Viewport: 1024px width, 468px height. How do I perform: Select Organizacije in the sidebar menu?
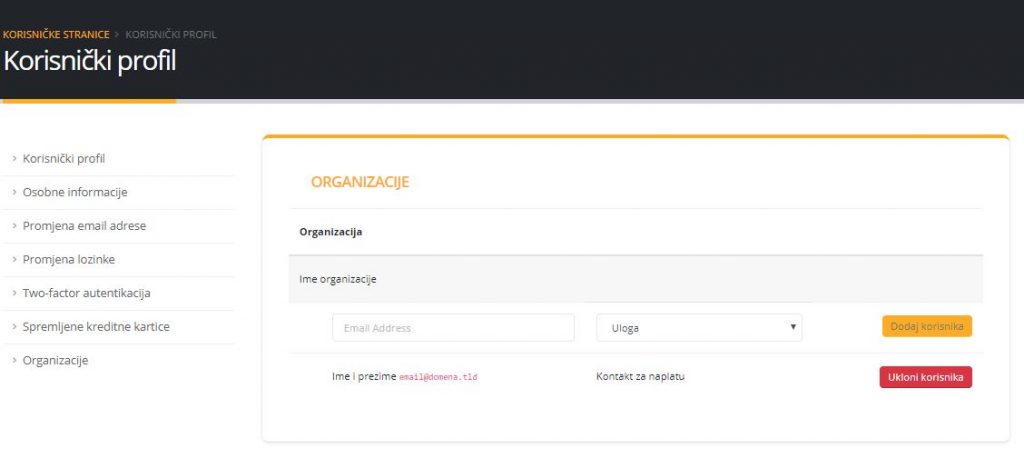(55, 361)
